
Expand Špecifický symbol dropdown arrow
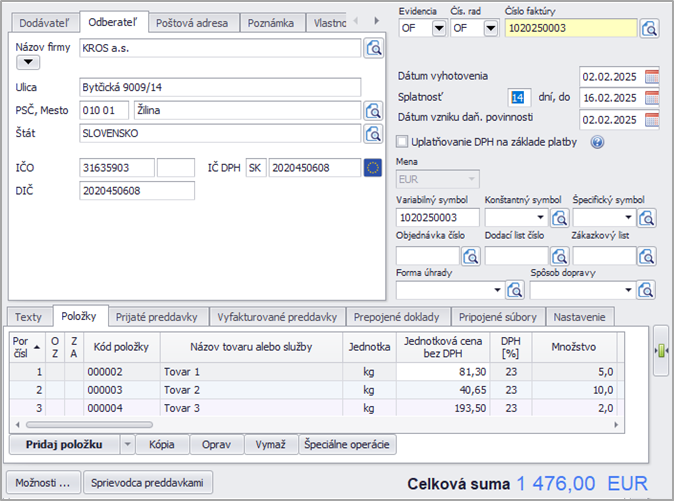click(x=628, y=217)
